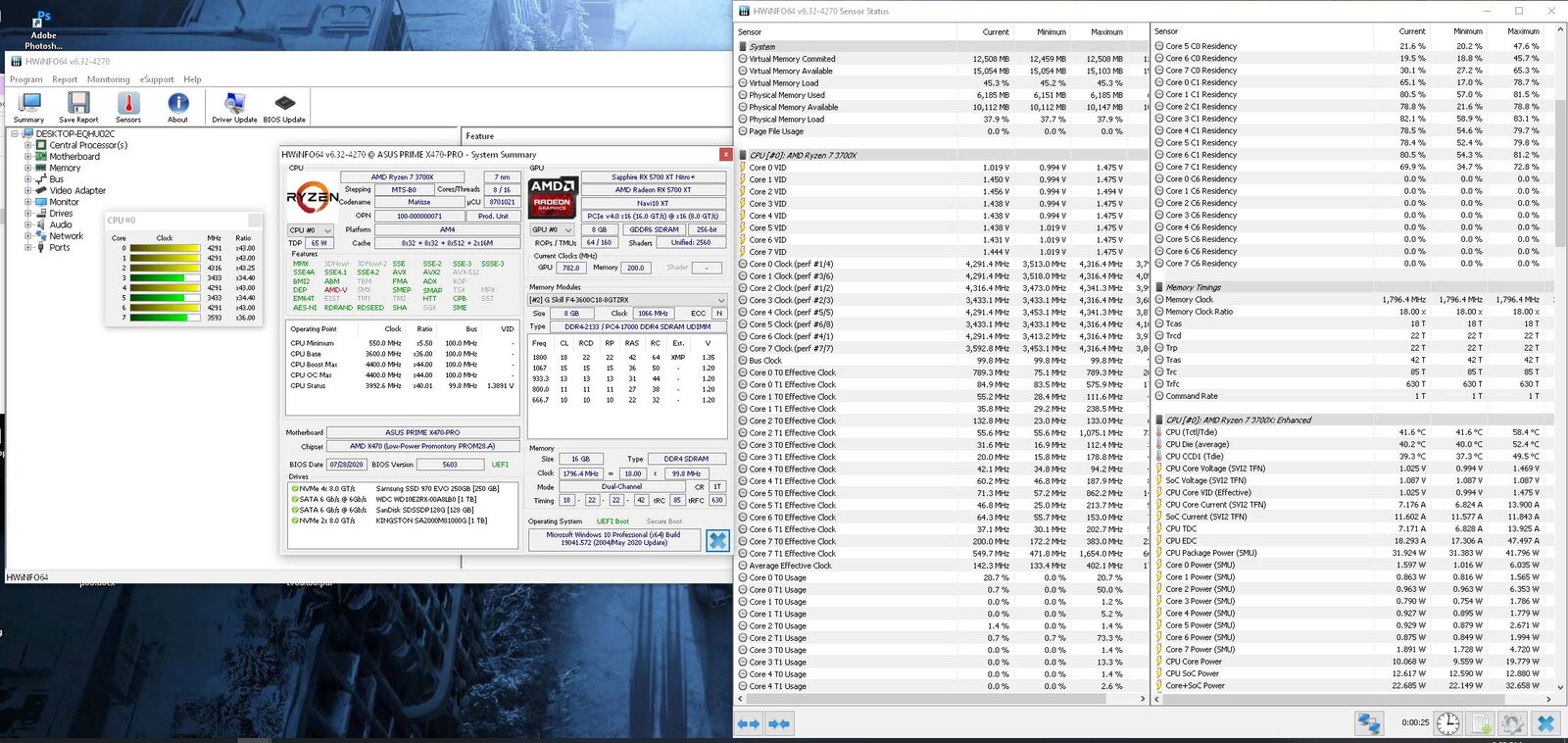1568x743 pixels.
Task: Open remote network connection icon in Sensor Status
Action: point(1368,723)
